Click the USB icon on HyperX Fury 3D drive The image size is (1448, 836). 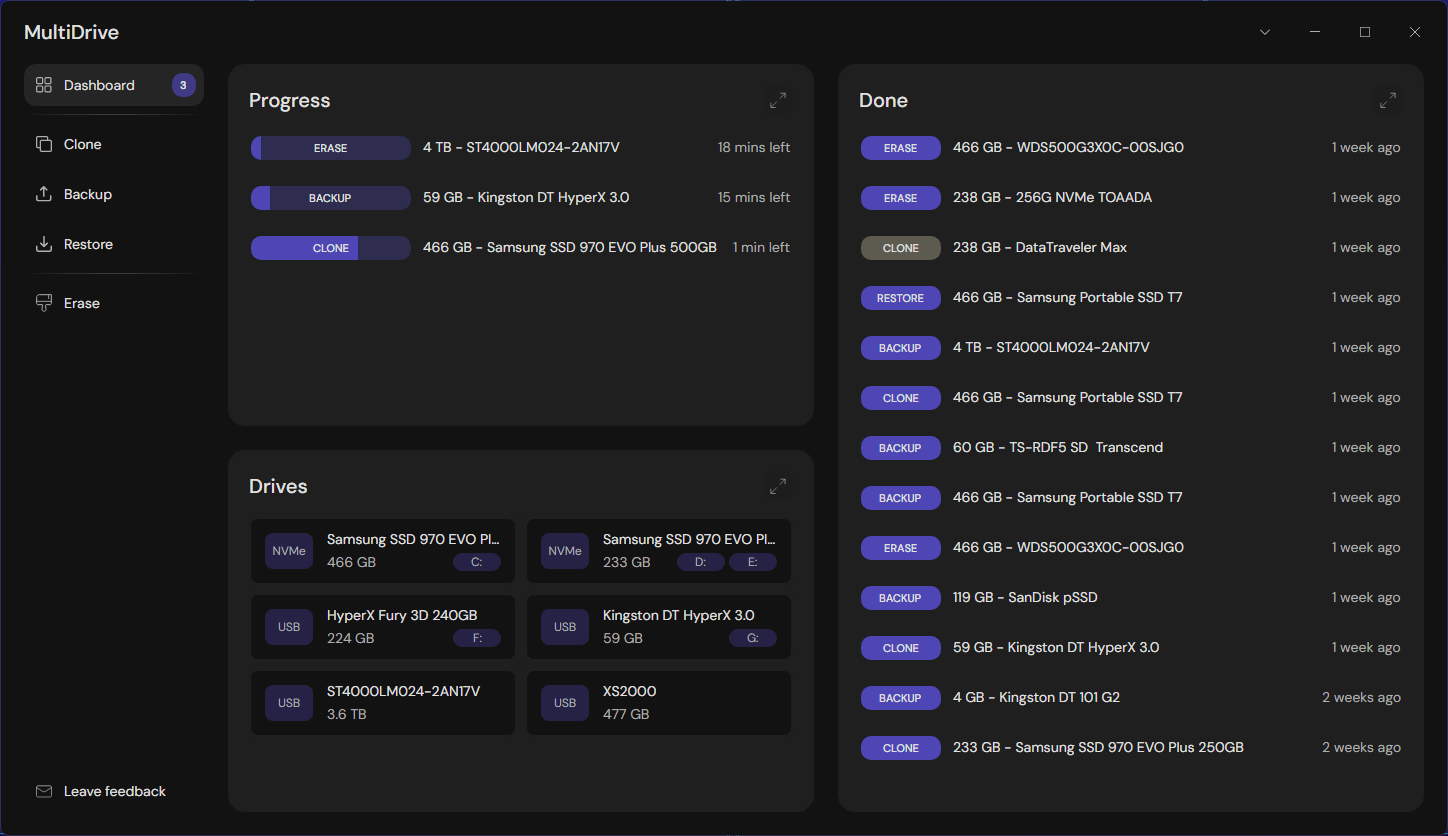point(289,626)
